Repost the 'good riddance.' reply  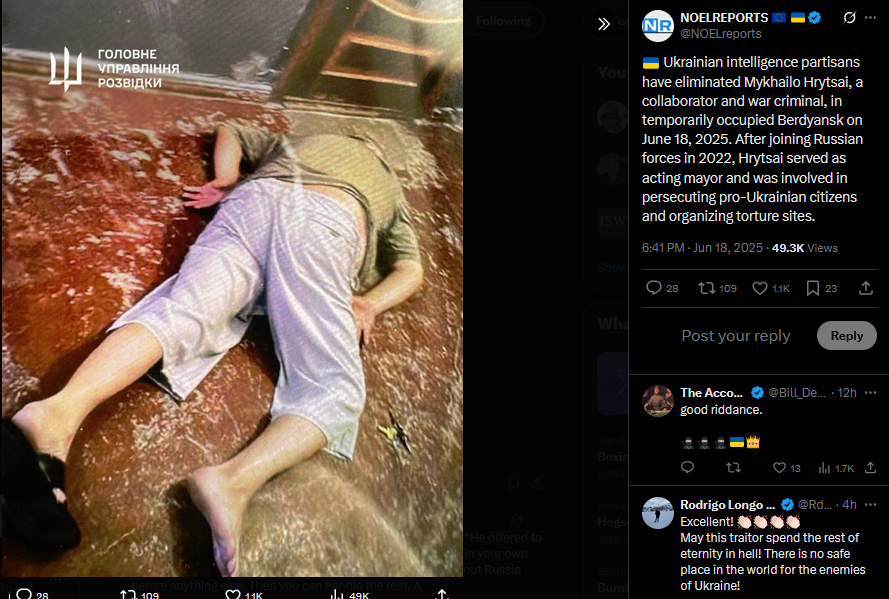pyautogui.click(x=733, y=468)
